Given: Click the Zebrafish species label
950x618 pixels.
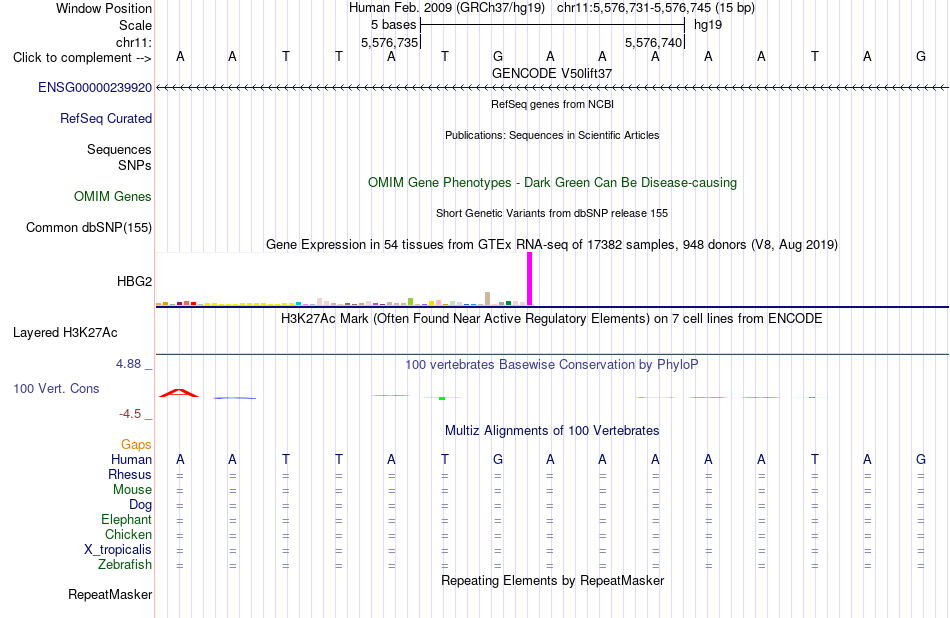Looking at the screenshot, I should click(x=125, y=565).
